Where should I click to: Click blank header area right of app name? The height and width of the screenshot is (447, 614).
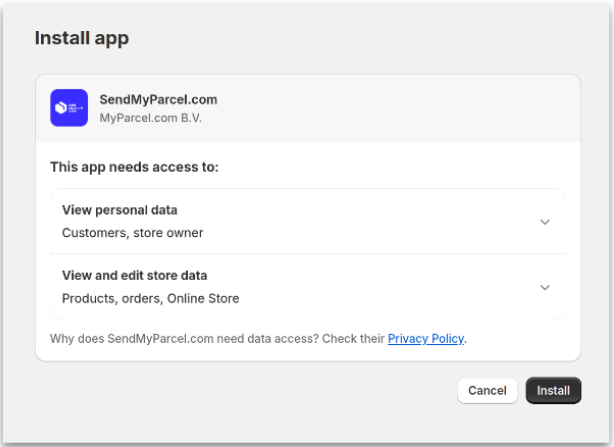pyautogui.click(x=400, y=108)
